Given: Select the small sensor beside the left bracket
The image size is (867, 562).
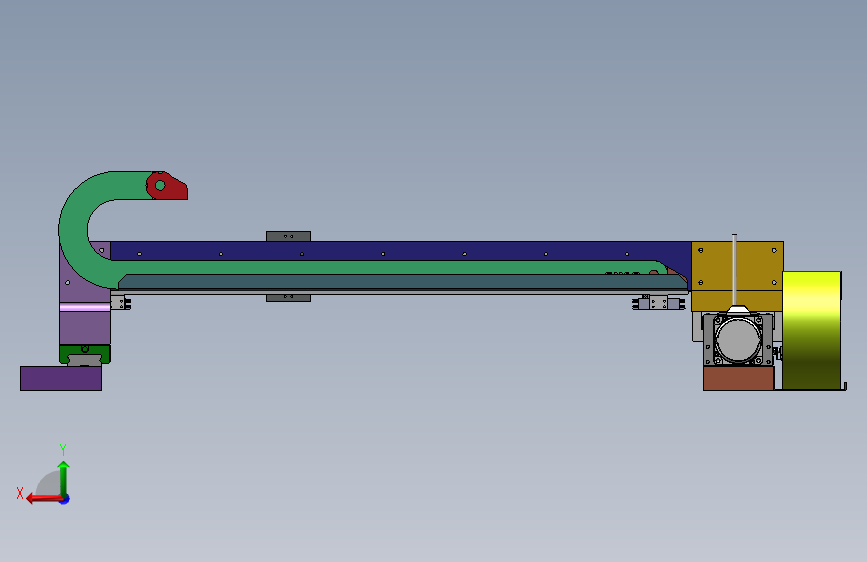Looking at the screenshot, I should (x=121, y=303).
